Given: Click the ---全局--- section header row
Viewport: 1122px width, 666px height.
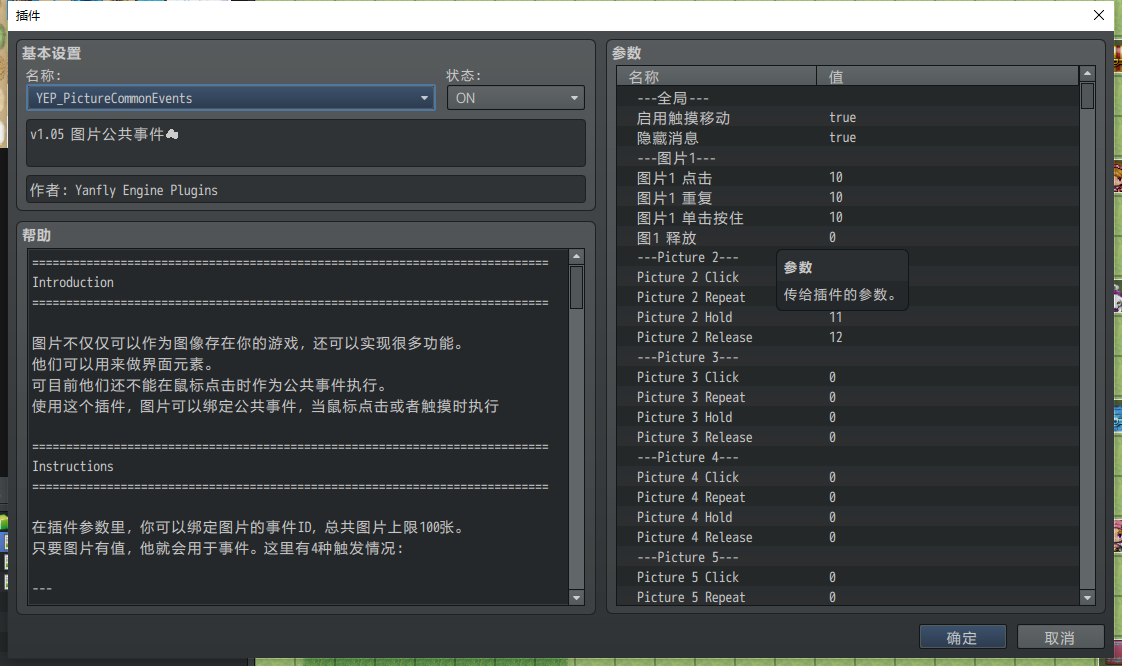Looking at the screenshot, I should (x=848, y=97).
